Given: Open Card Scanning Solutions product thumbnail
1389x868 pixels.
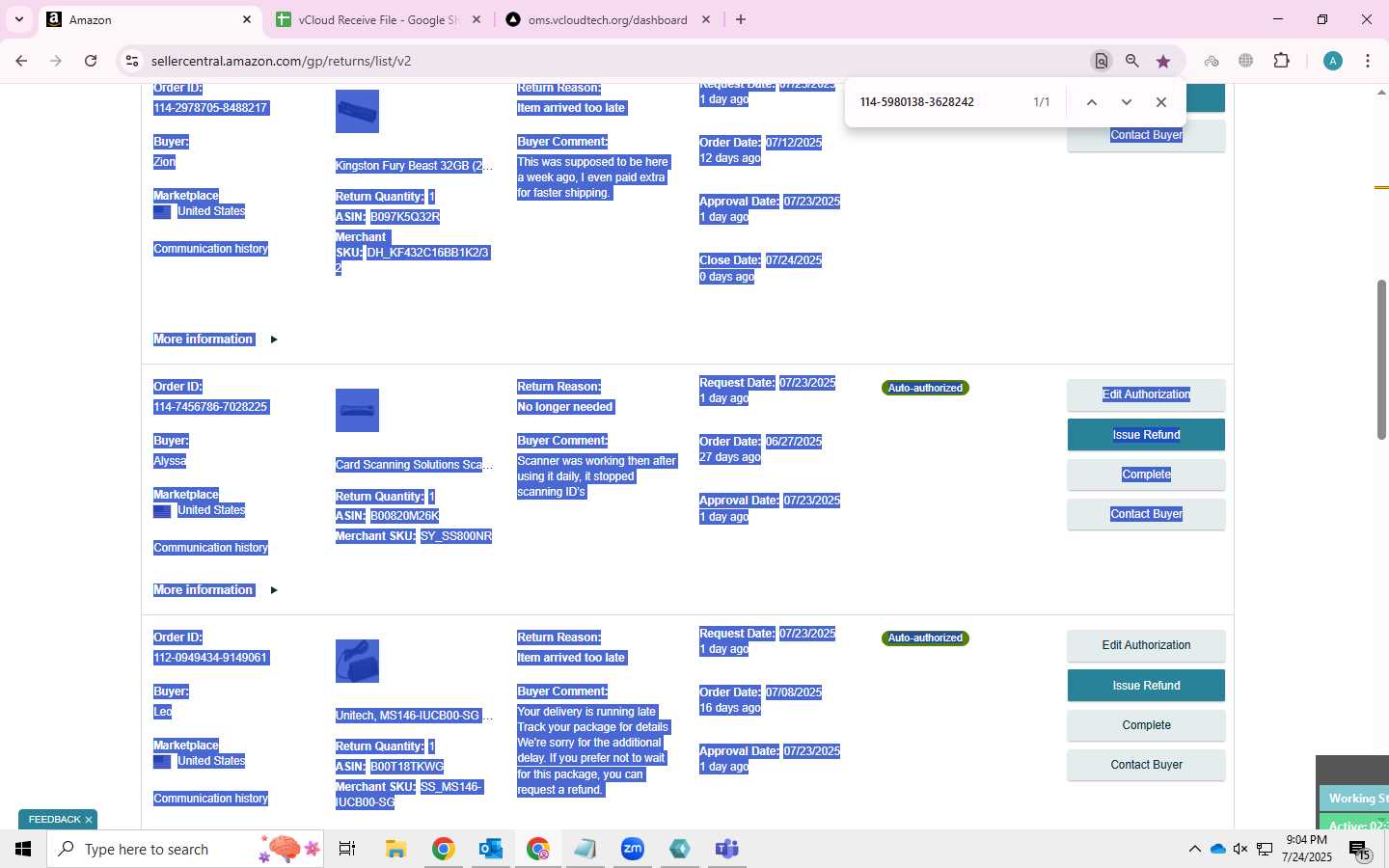Looking at the screenshot, I should point(357,411).
